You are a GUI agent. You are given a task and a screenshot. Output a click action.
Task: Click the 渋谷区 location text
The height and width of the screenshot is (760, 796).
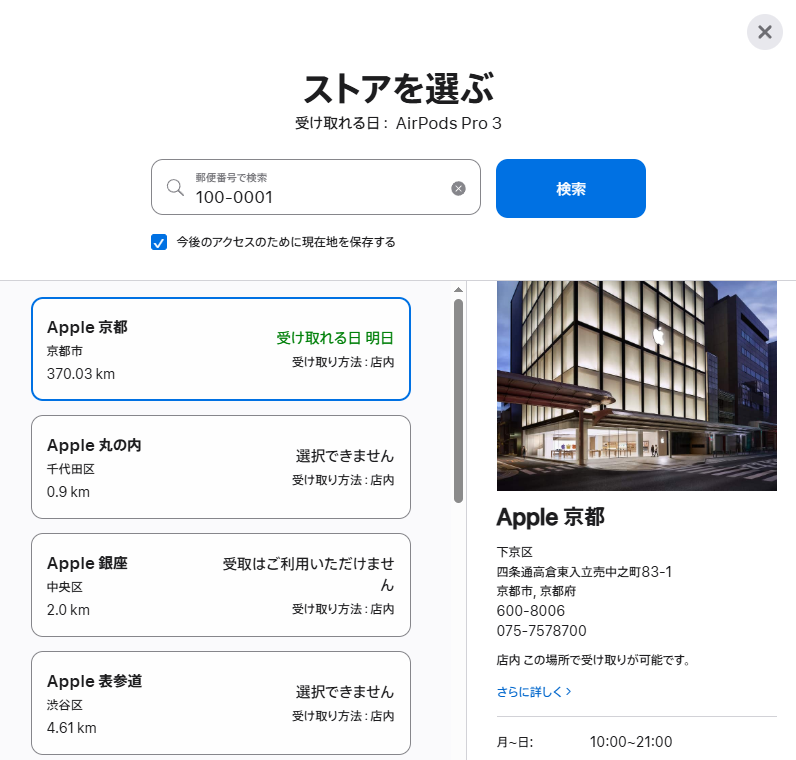click(x=64, y=705)
